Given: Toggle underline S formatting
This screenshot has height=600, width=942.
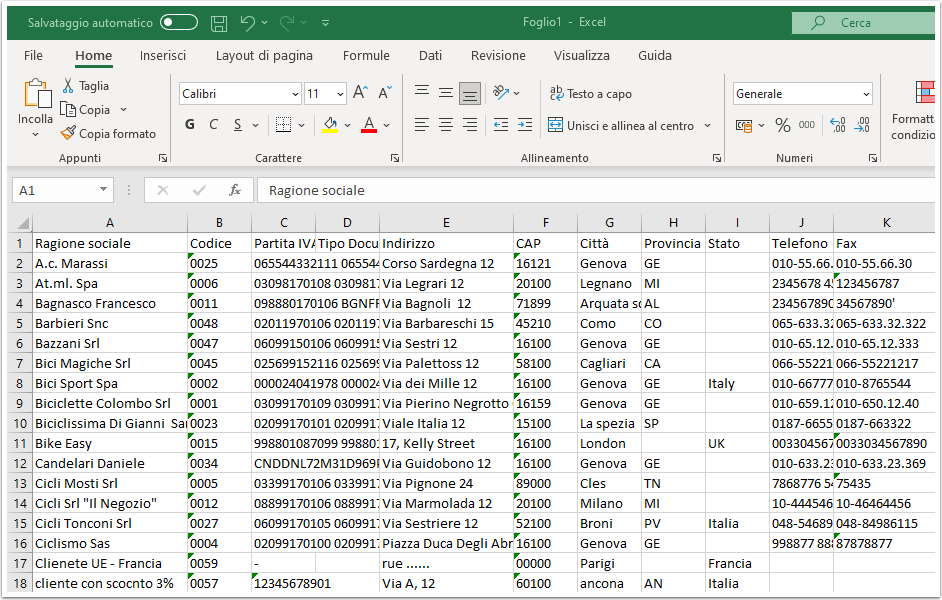Looking at the screenshot, I should coord(238,124).
